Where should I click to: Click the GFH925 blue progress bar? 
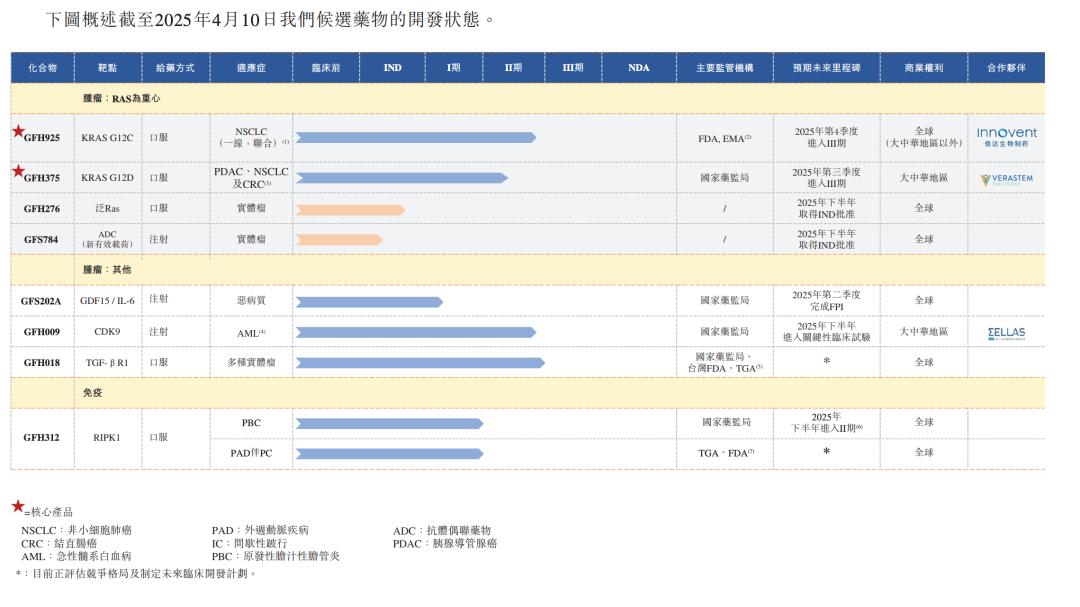[x=416, y=138]
